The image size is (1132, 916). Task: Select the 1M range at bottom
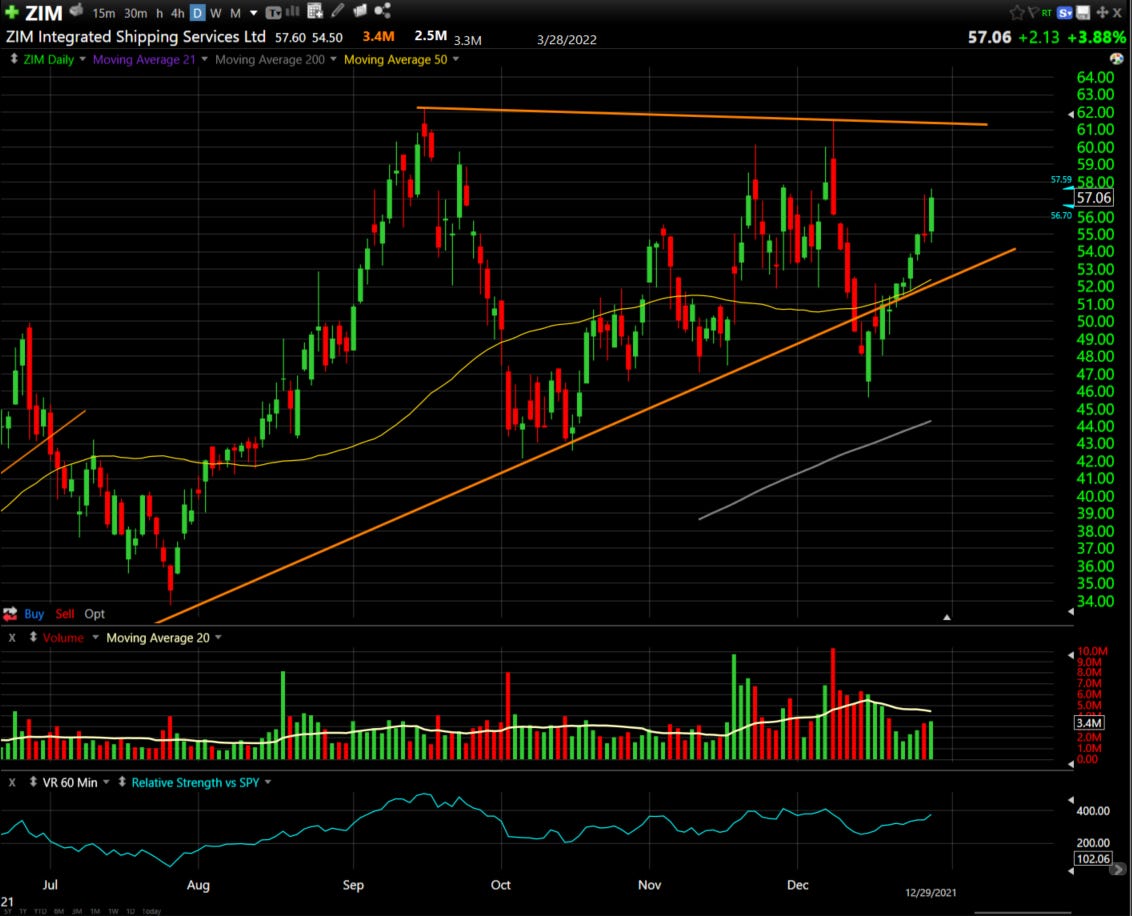click(x=95, y=912)
